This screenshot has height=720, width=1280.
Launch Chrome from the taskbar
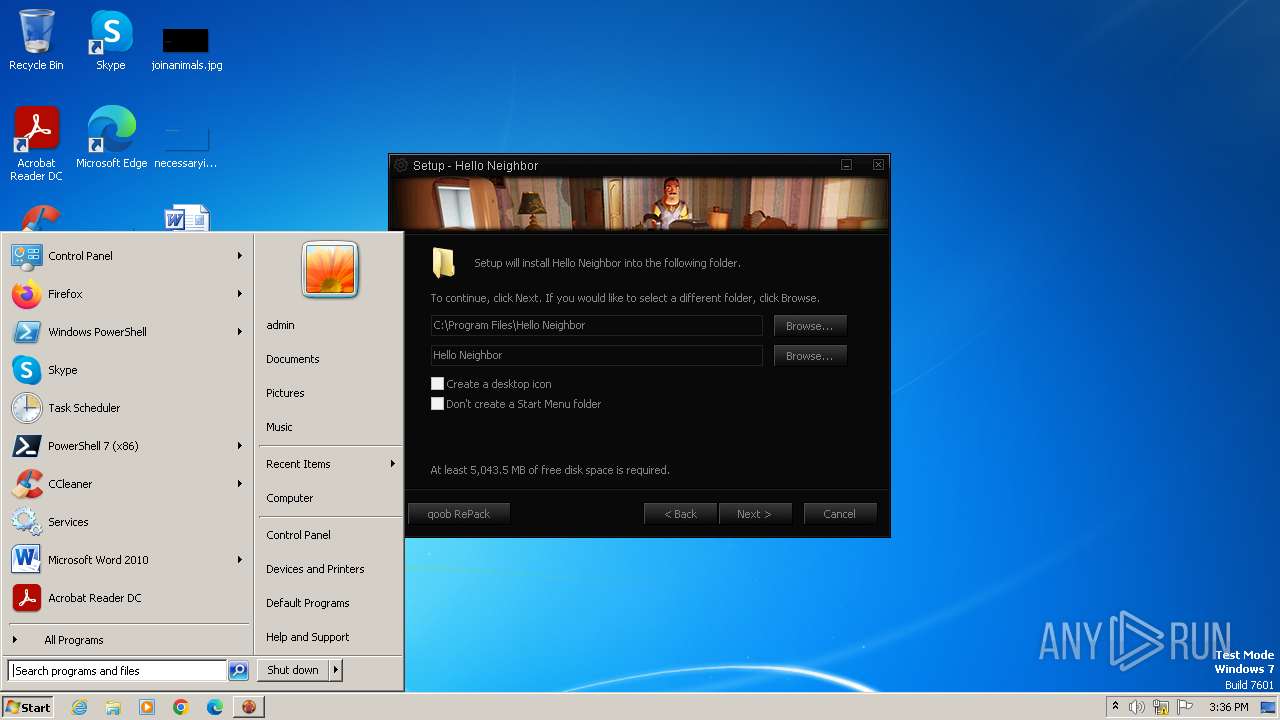(181, 707)
